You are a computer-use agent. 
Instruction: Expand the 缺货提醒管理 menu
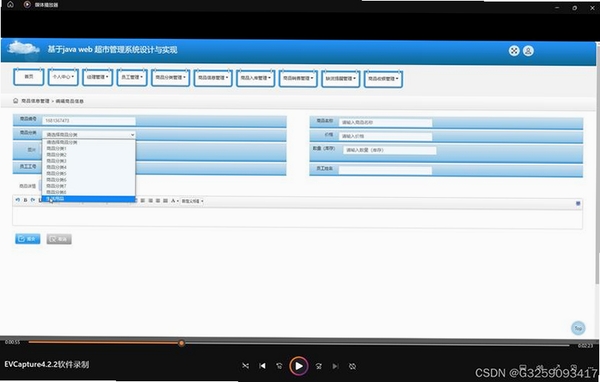coord(340,78)
